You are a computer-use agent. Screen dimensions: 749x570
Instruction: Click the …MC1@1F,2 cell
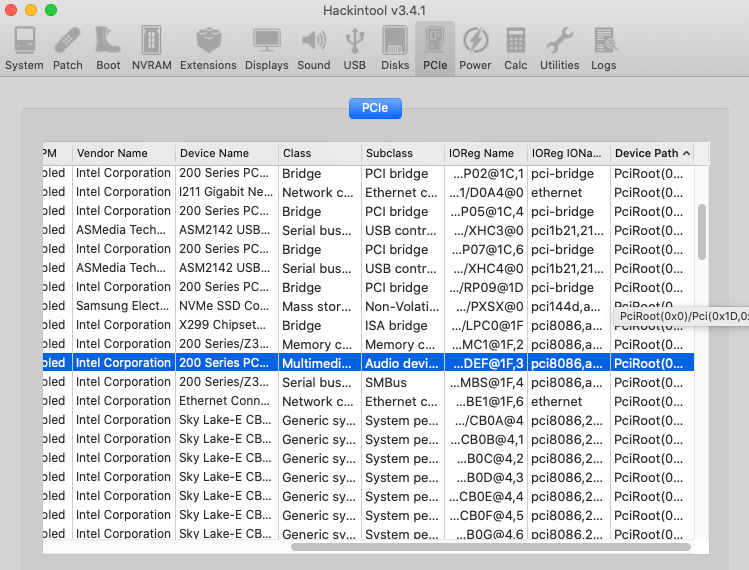point(487,344)
